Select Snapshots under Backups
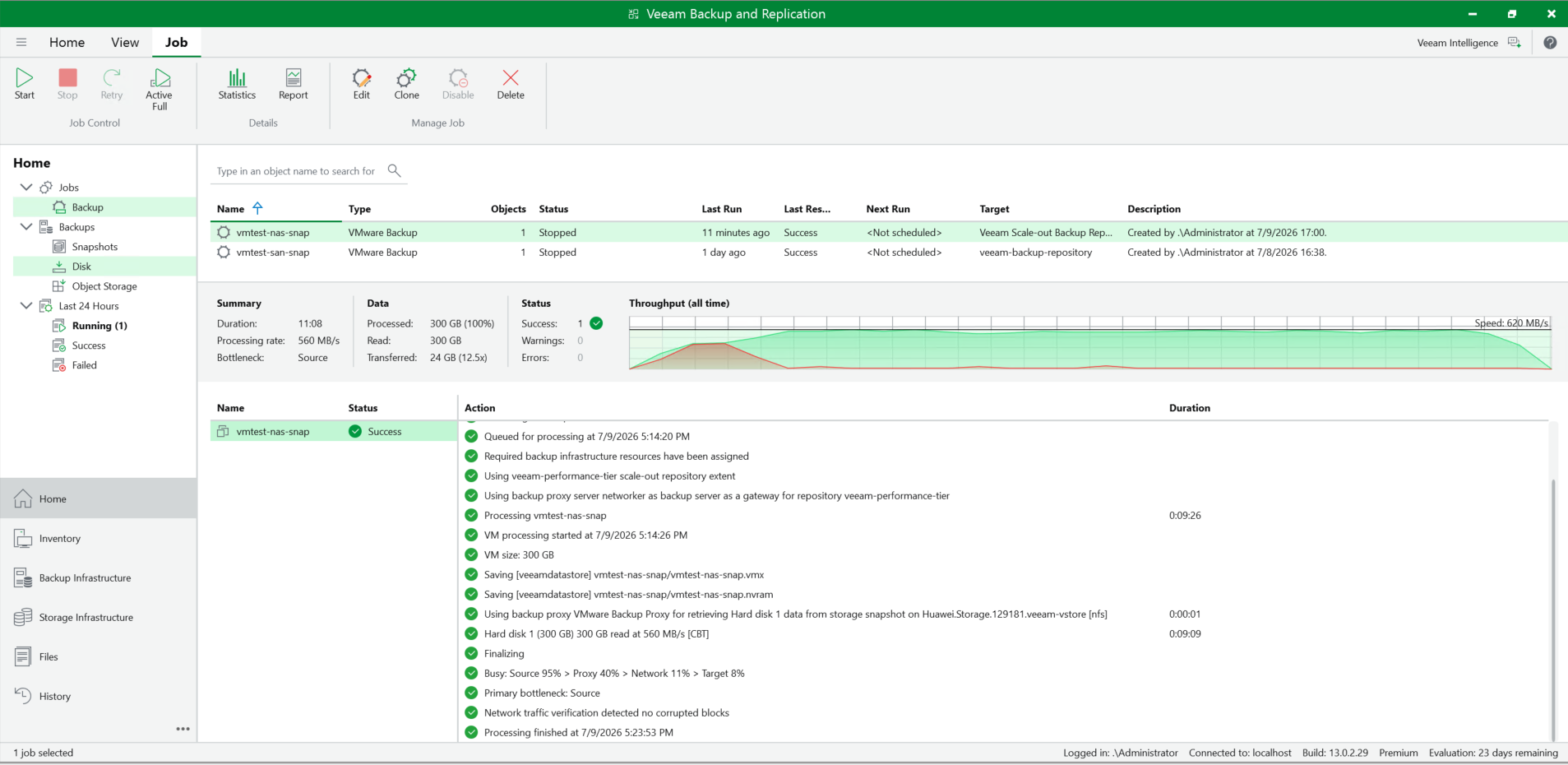This screenshot has height=765, width=1568. click(x=95, y=247)
